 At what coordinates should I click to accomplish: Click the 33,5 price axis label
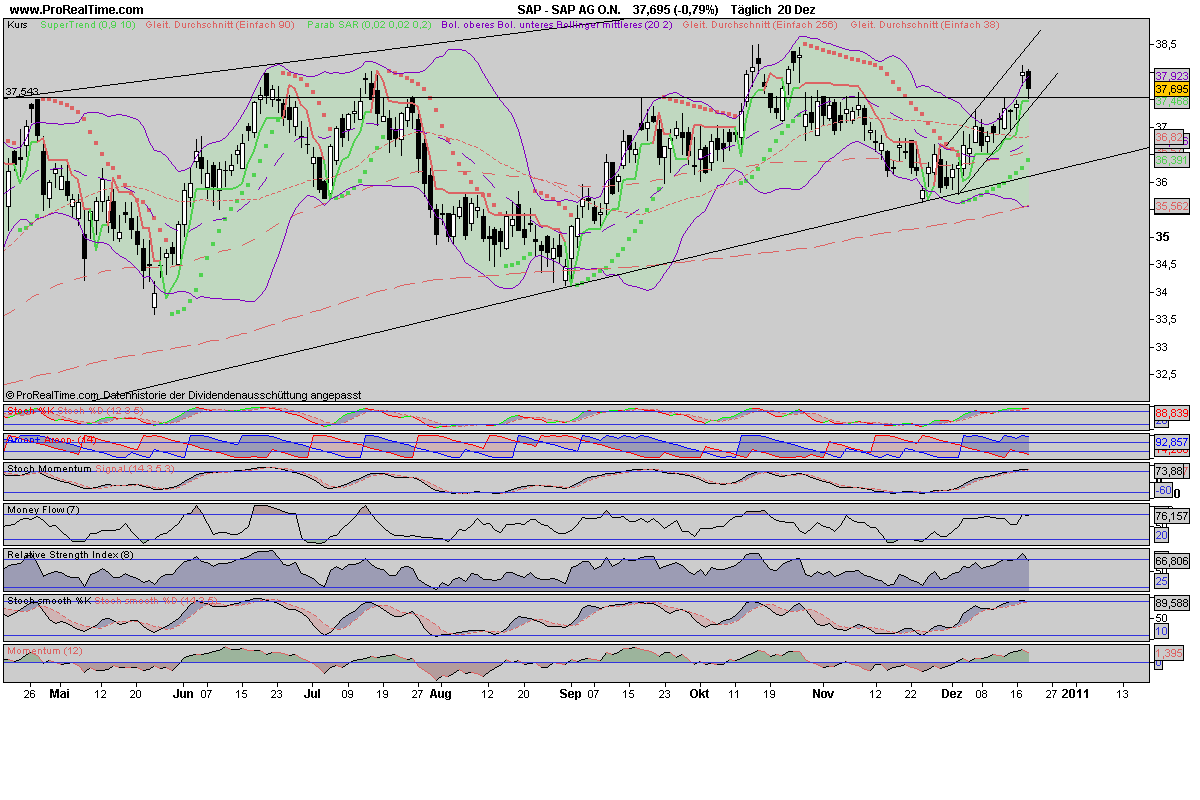pos(1168,320)
